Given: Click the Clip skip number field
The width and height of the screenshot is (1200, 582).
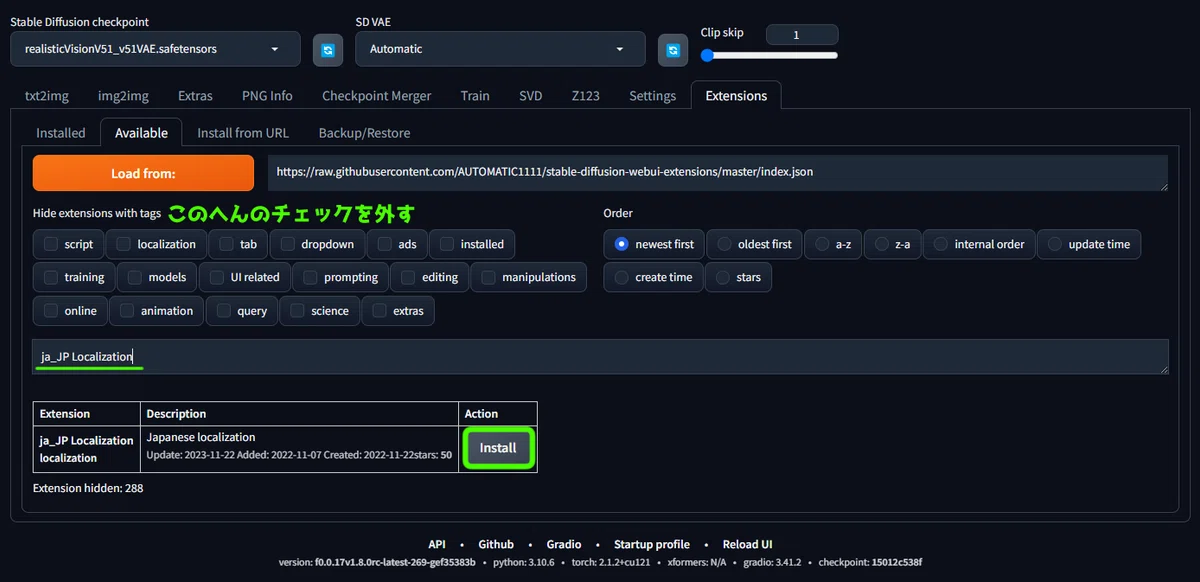Looking at the screenshot, I should click(801, 35).
